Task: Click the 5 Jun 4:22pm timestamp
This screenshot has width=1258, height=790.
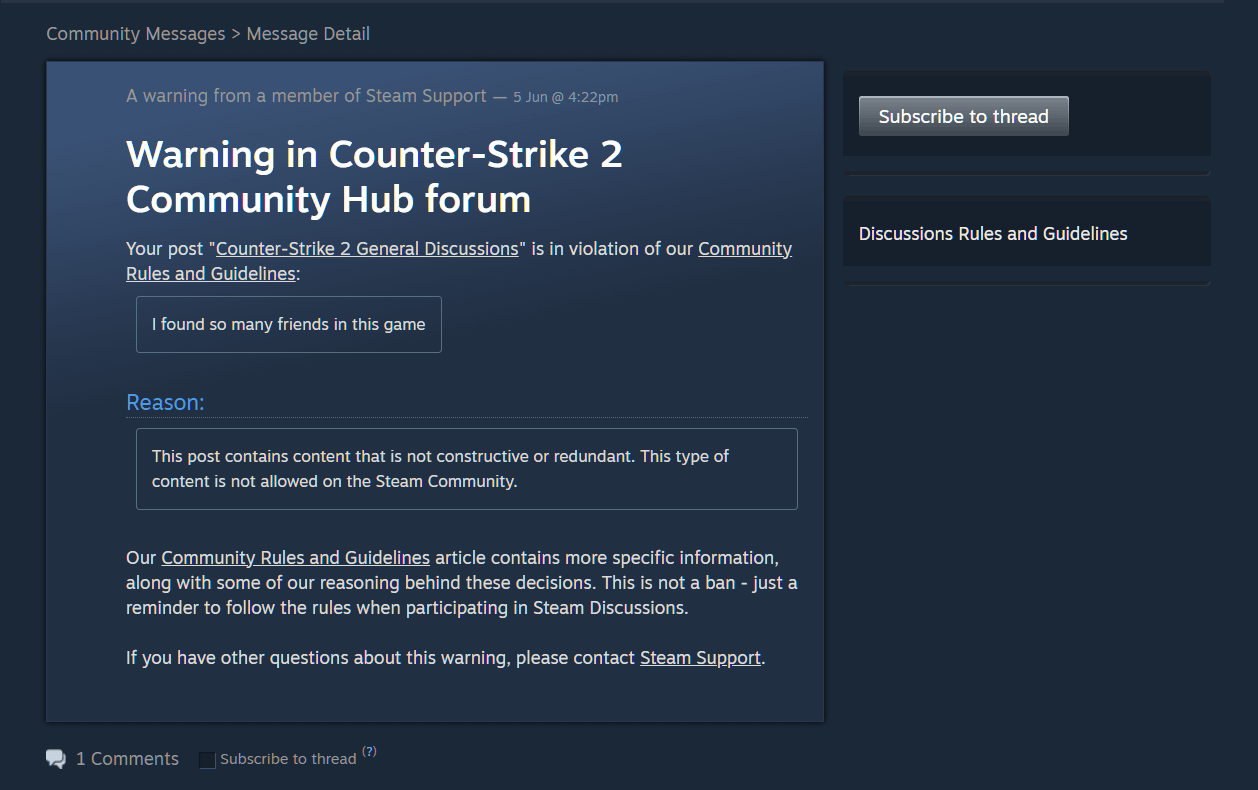Action: click(565, 97)
